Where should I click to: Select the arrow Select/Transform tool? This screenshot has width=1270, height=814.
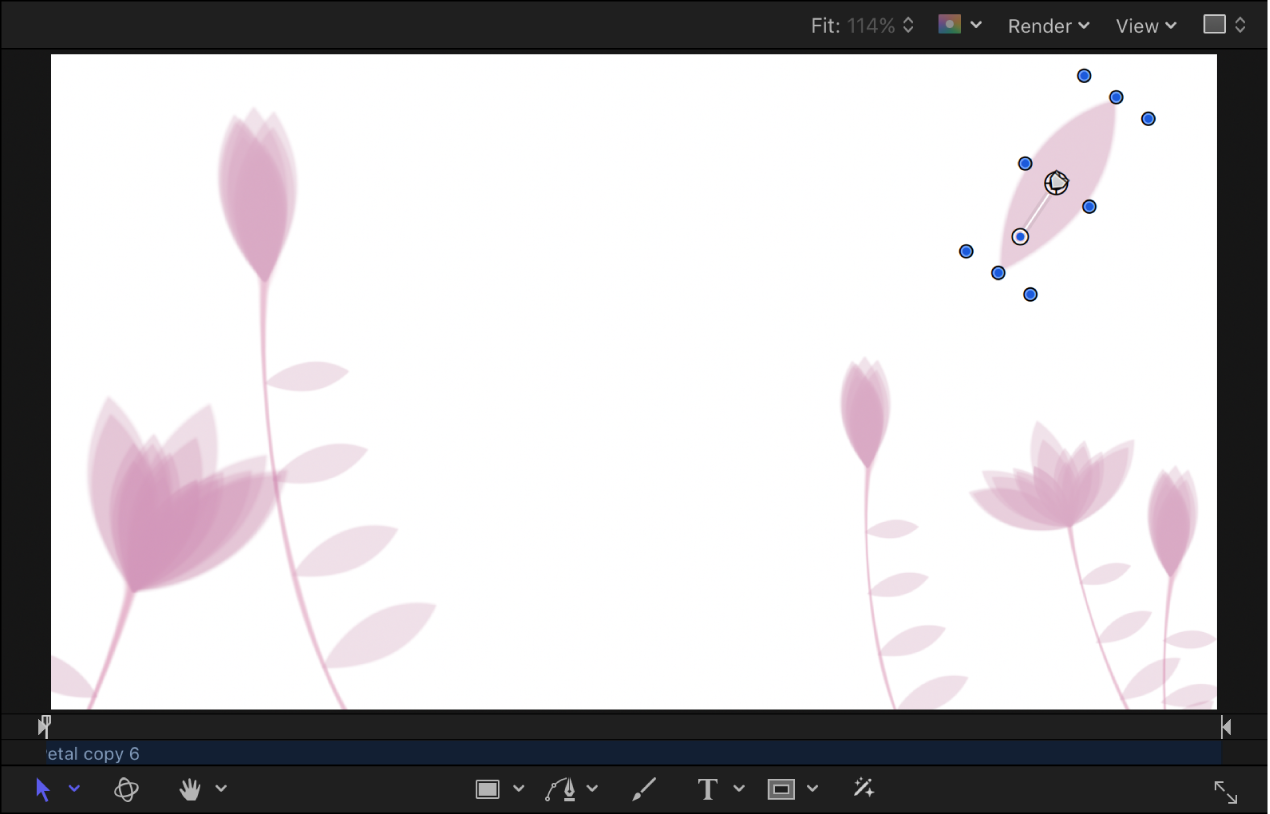(43, 789)
